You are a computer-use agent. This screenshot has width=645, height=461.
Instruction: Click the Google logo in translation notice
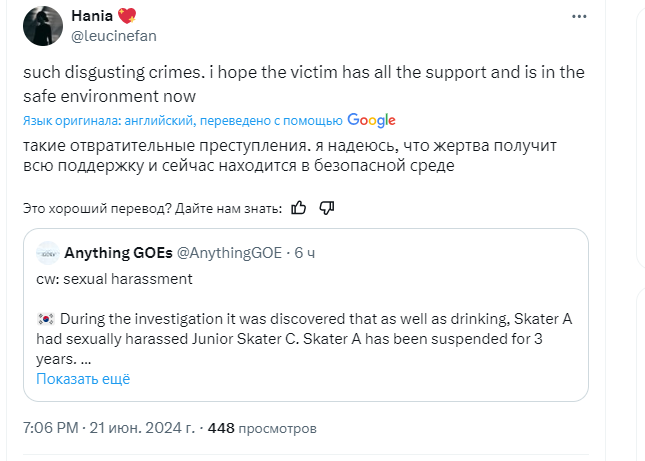(x=372, y=121)
